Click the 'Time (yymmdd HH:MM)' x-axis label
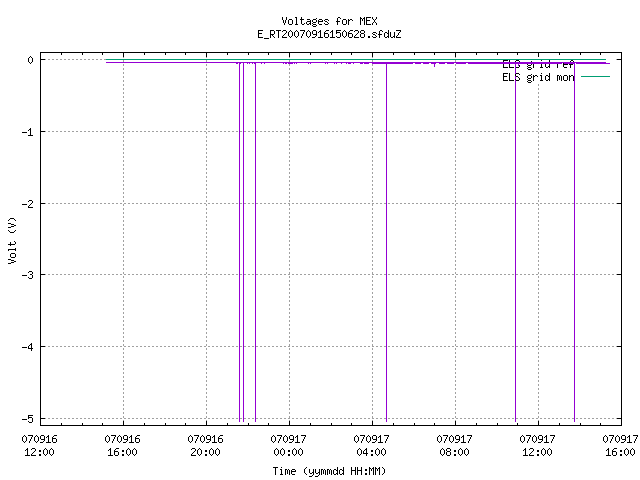Screen dimensions: 640x480 329,471
